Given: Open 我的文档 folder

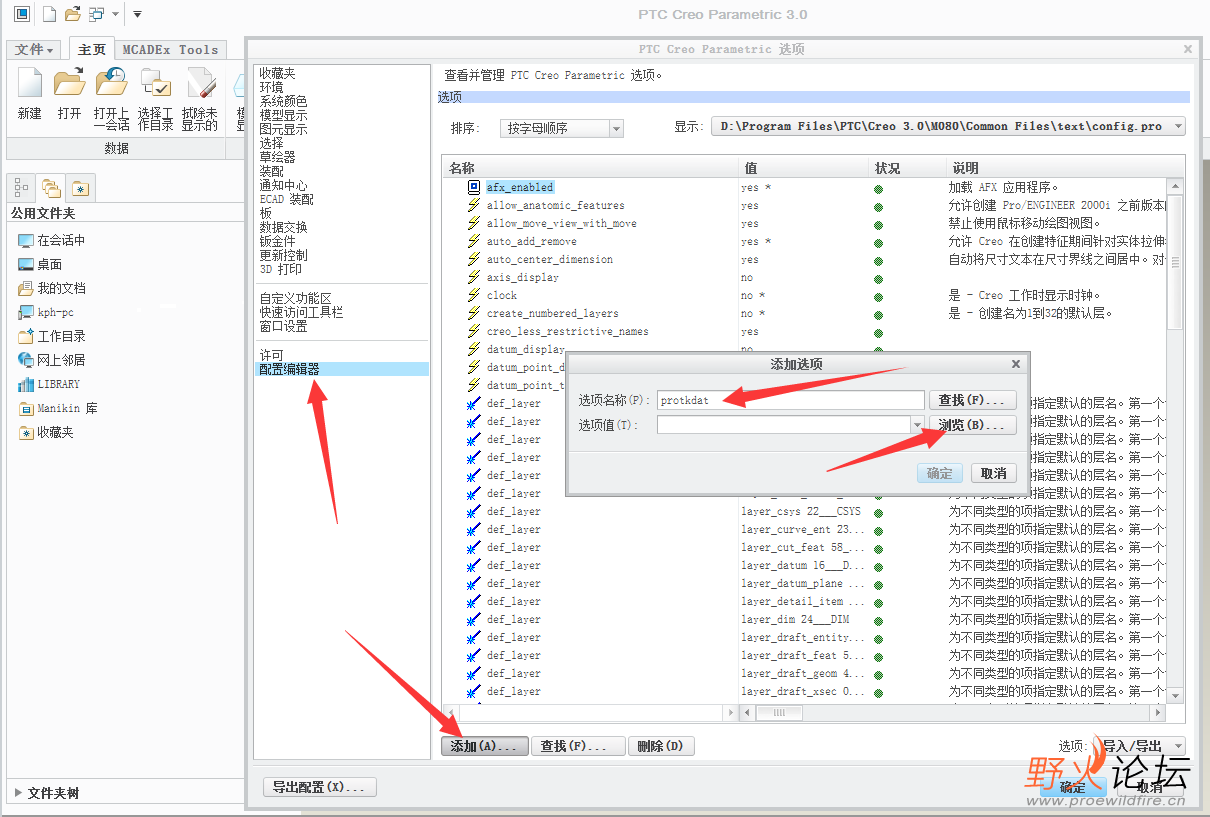Looking at the screenshot, I should point(52,288).
